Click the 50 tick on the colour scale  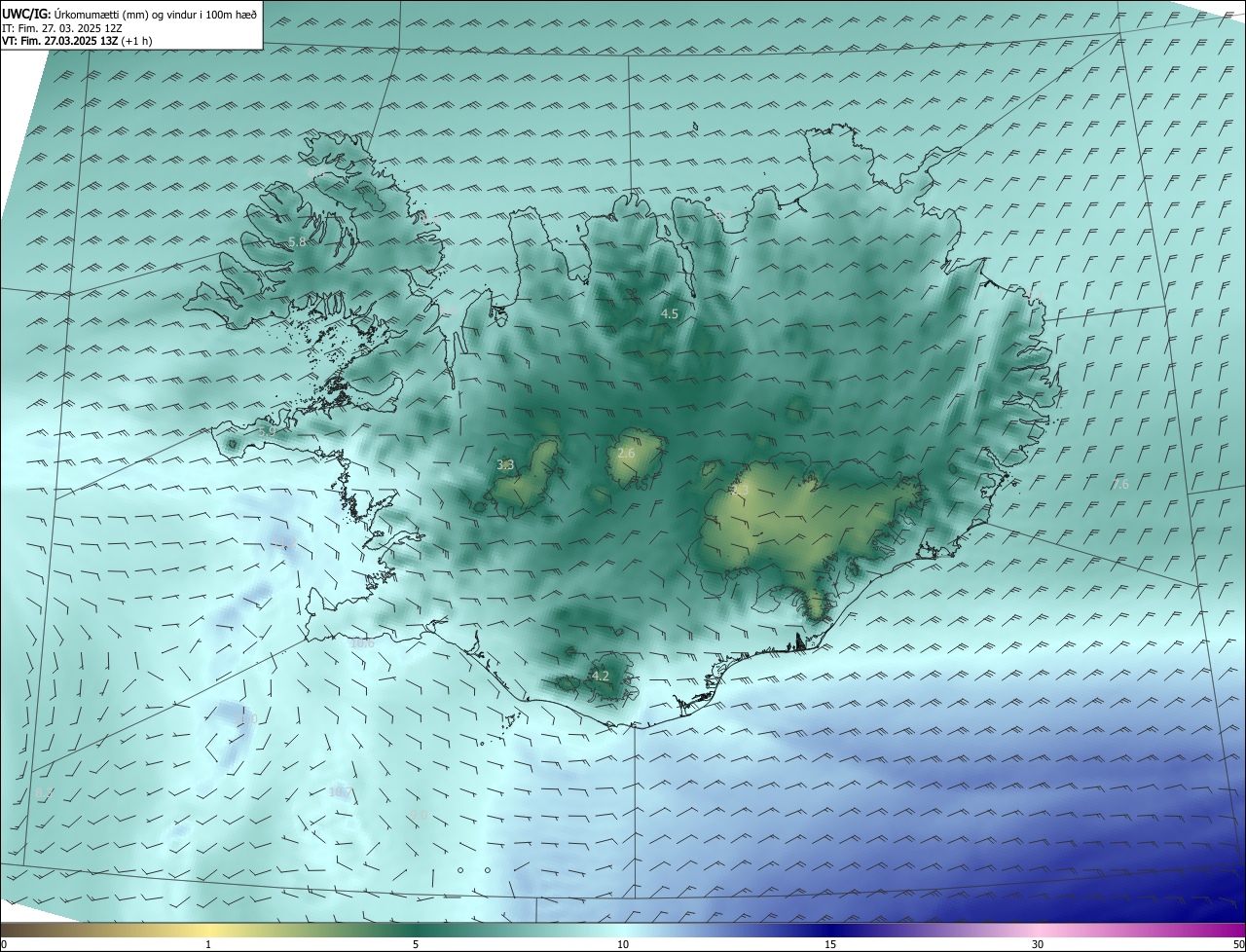(1238, 944)
